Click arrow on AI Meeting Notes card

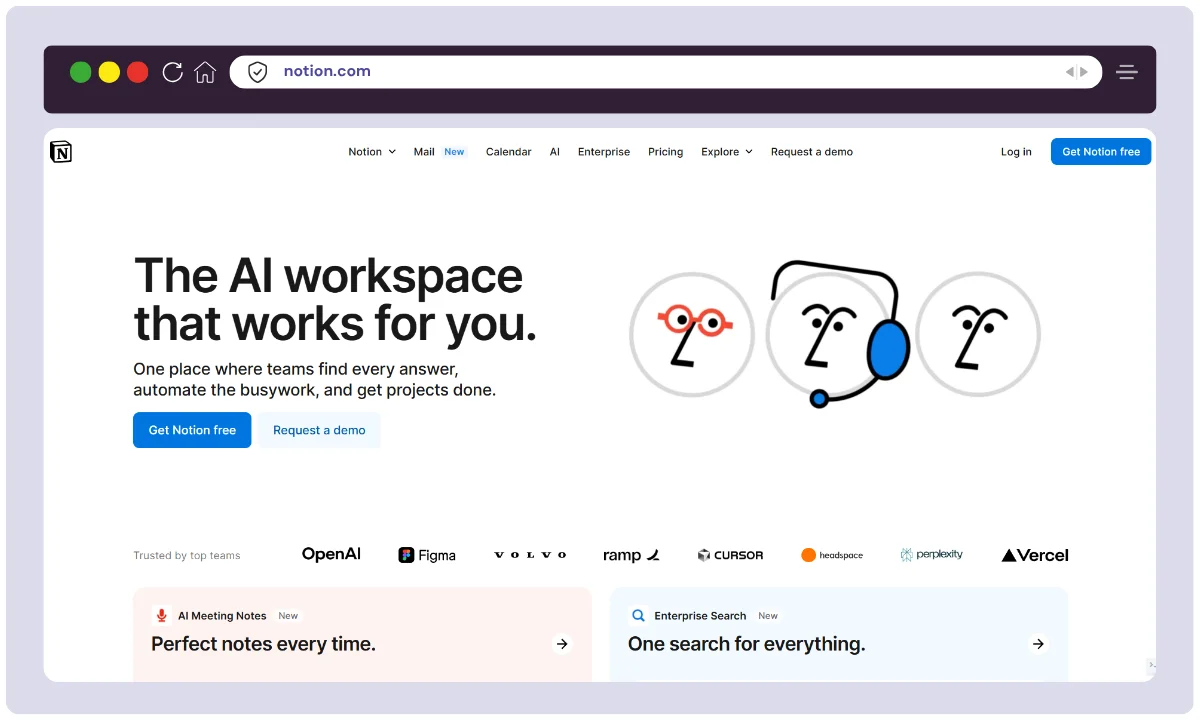tap(562, 644)
